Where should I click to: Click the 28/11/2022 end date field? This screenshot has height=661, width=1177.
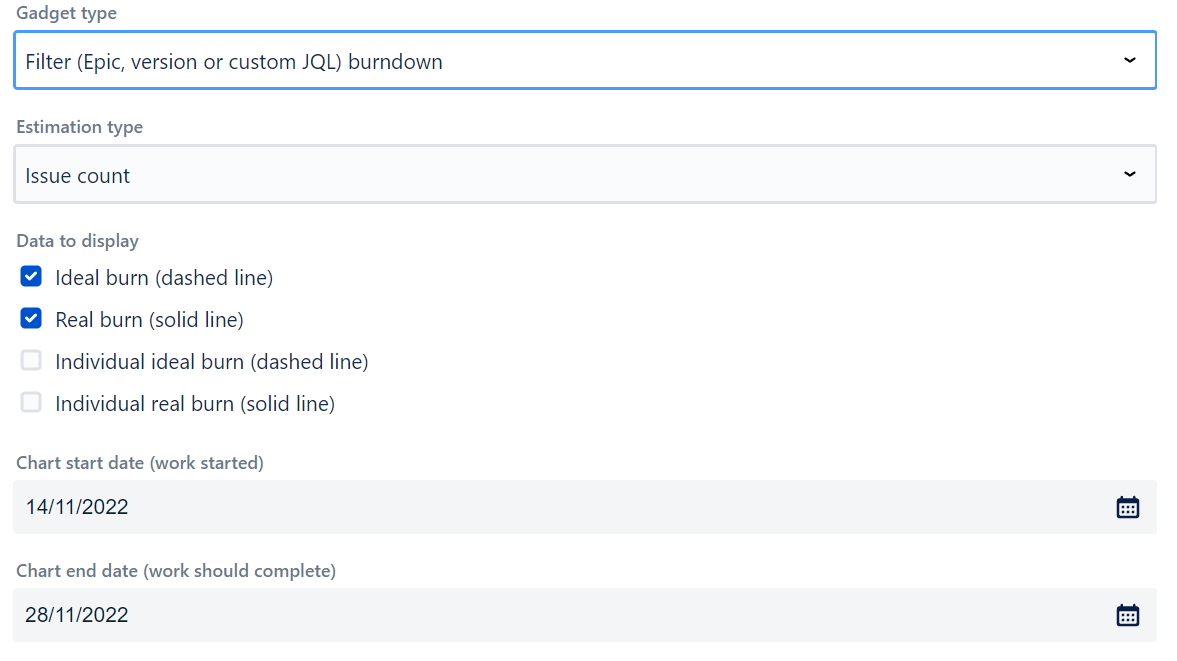(x=560, y=615)
